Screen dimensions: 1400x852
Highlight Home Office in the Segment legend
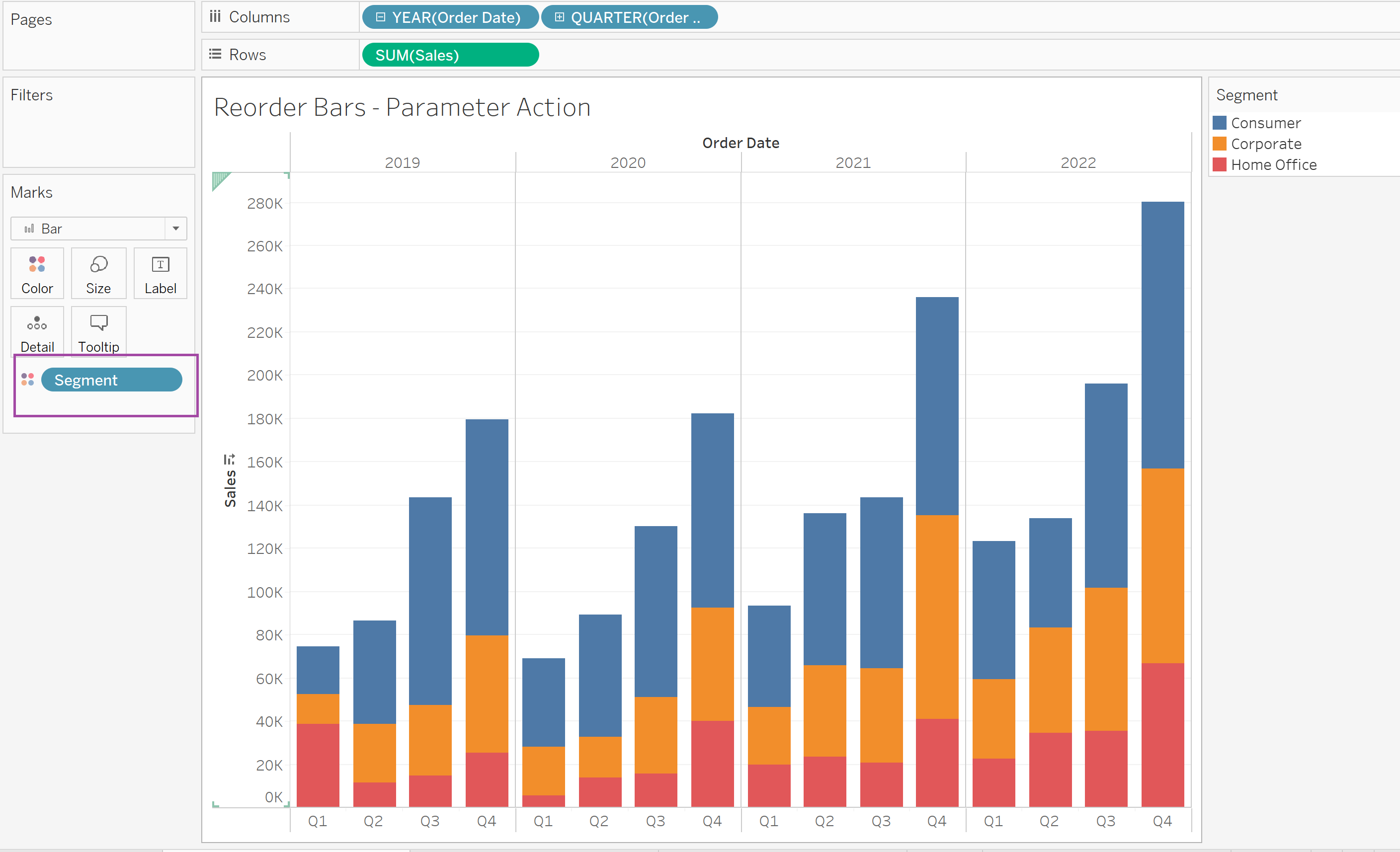coord(1273,165)
